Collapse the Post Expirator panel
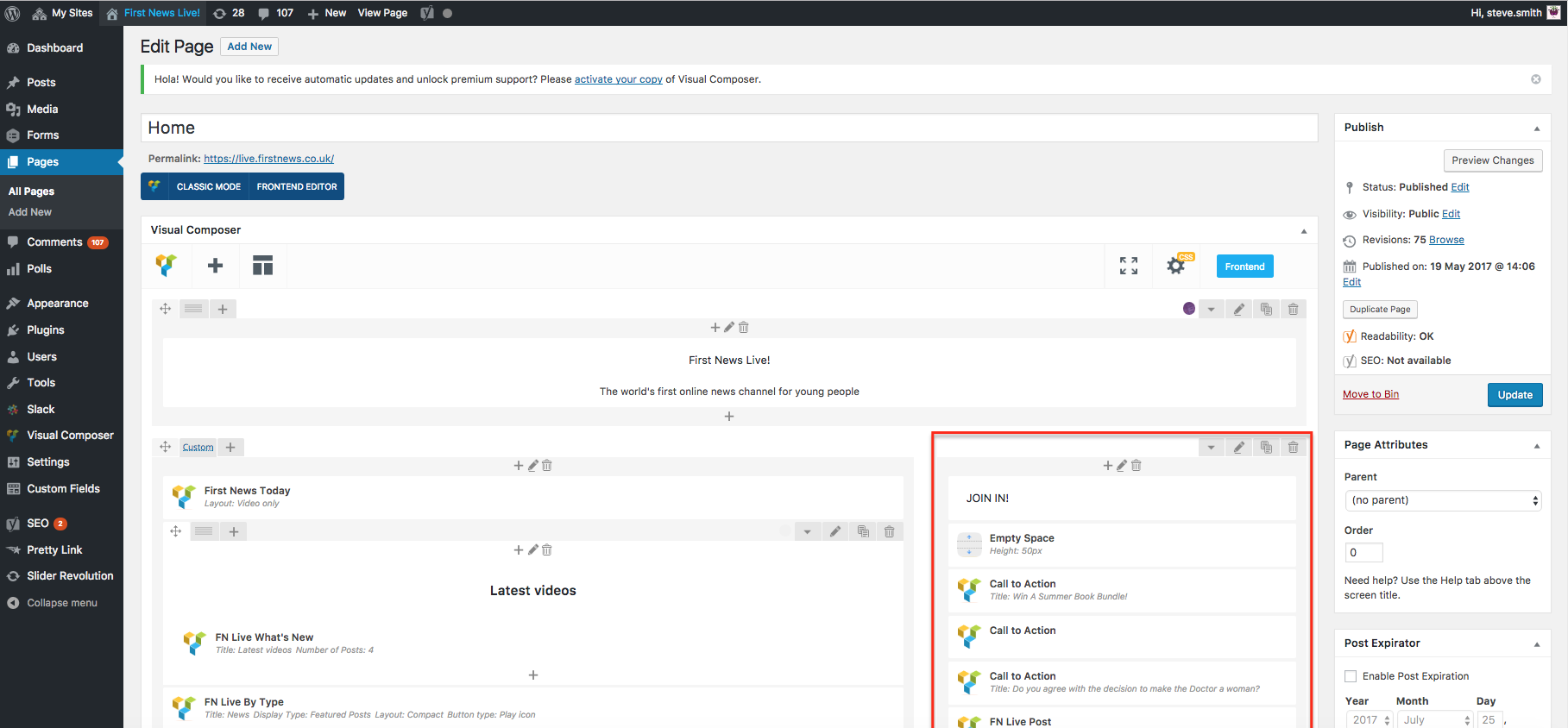Image resolution: width=1568 pixels, height=728 pixels. tap(1536, 643)
